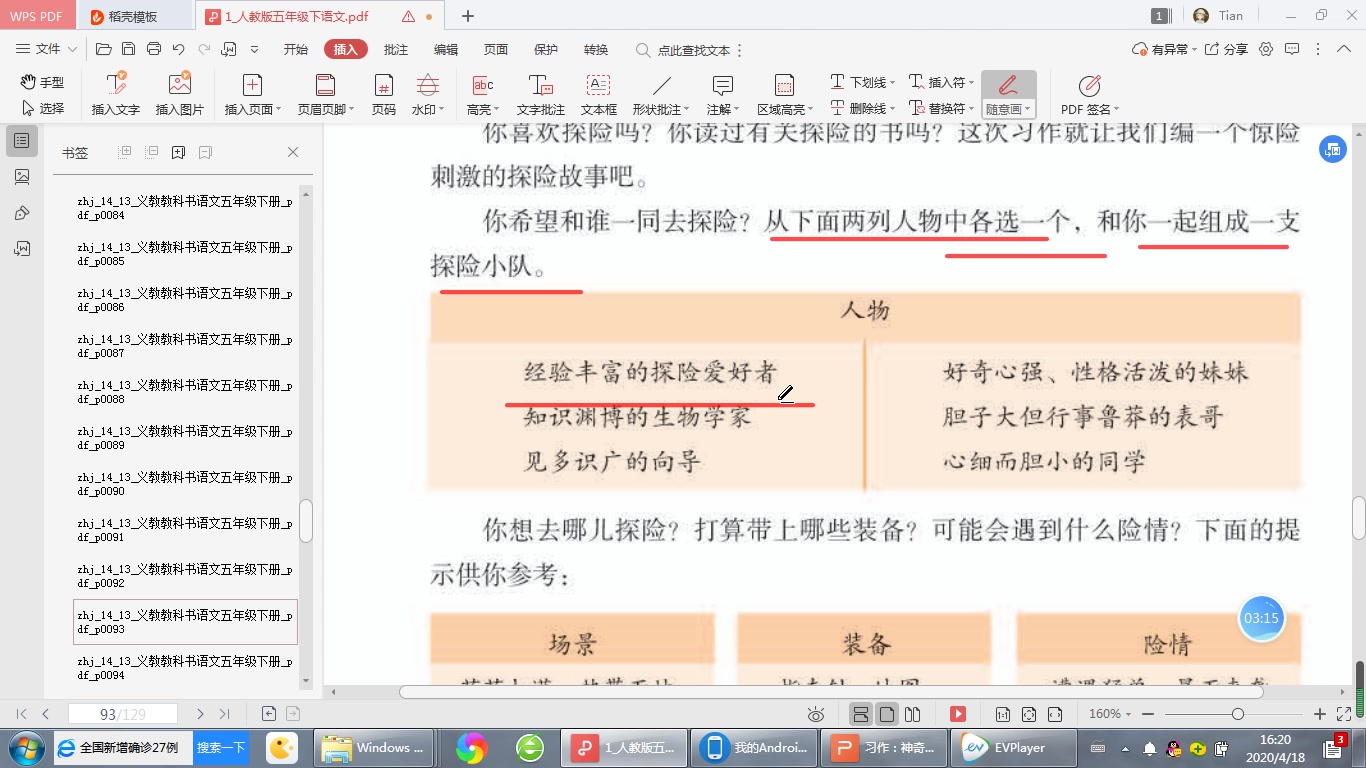Switch to the 批注 ribbon tab
The height and width of the screenshot is (768, 1366).
click(x=396, y=49)
